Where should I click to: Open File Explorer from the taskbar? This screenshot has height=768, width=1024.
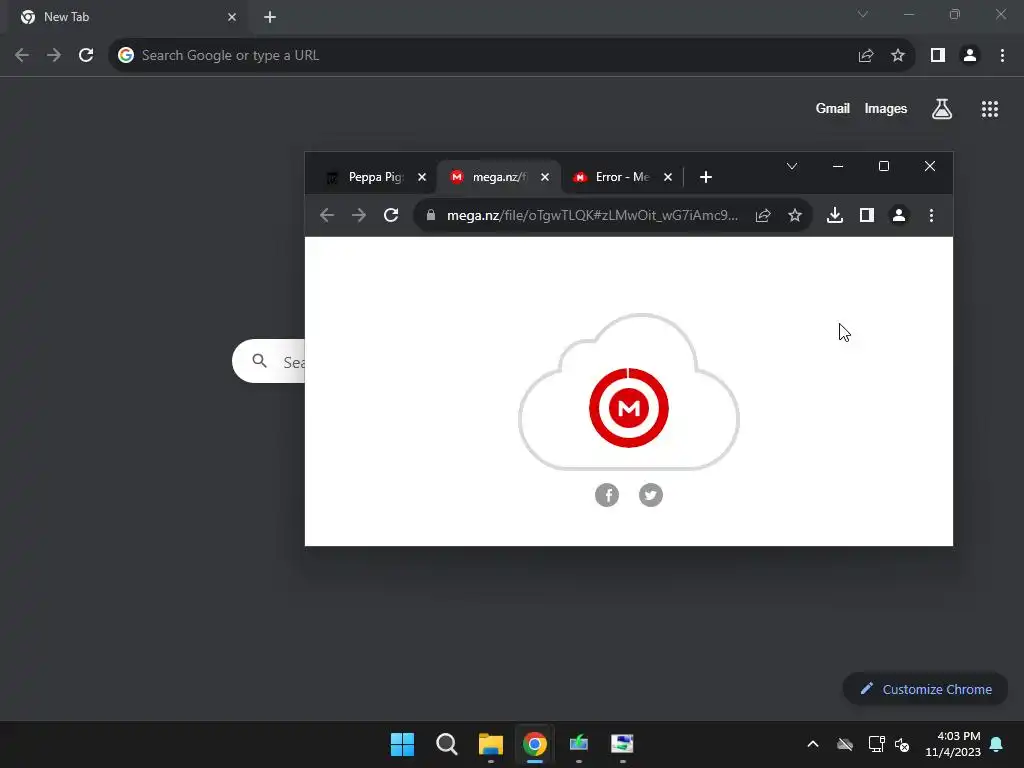(x=490, y=744)
